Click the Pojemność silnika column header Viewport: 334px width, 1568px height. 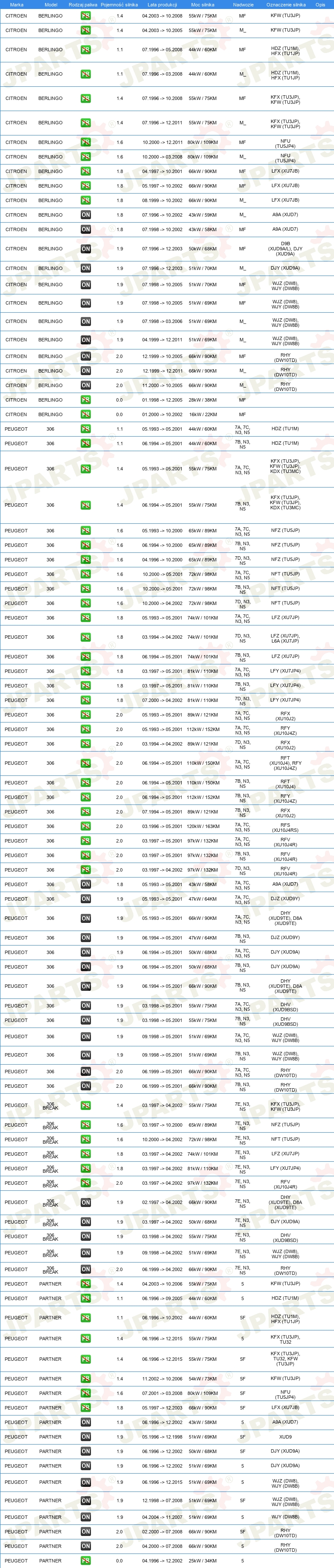click(119, 4)
